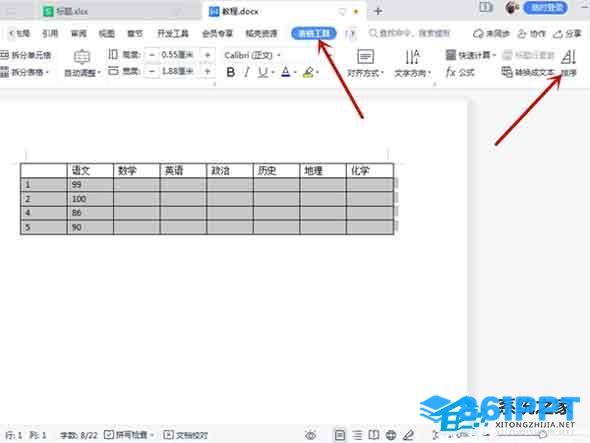Open the alignment (对齐方式) dropdown
Viewport: 590px width, 443px height.
(x=365, y=63)
